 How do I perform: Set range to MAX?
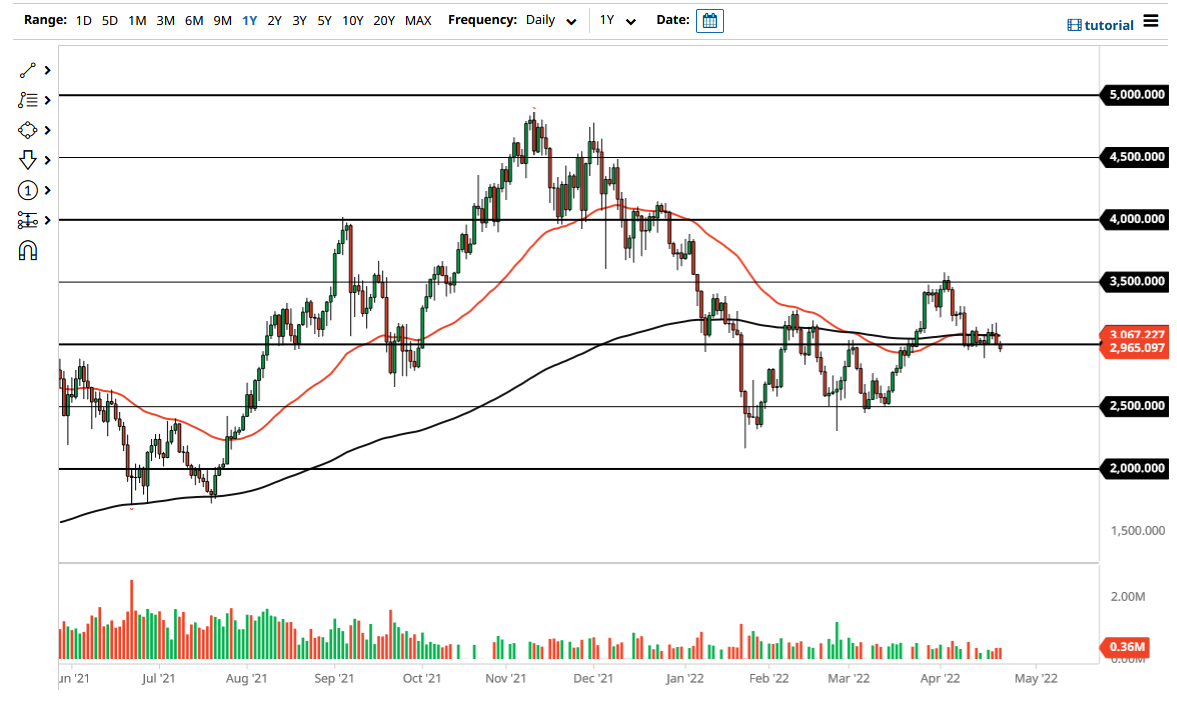click(x=418, y=21)
